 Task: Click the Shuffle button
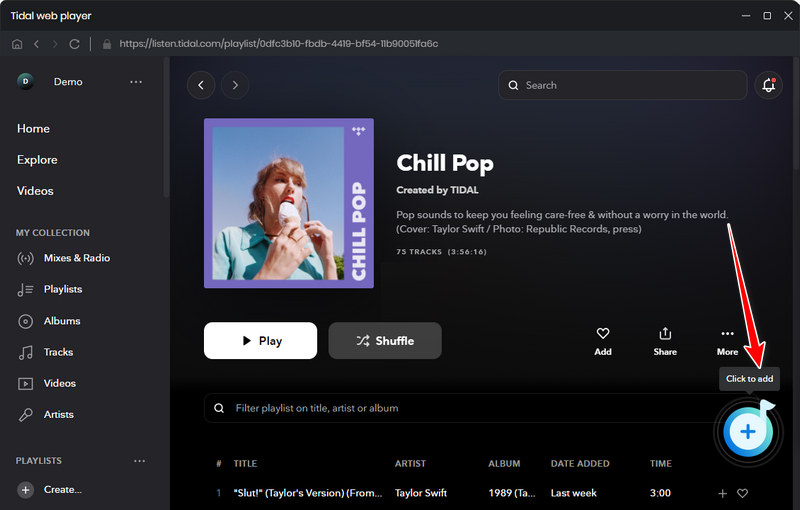tap(385, 341)
